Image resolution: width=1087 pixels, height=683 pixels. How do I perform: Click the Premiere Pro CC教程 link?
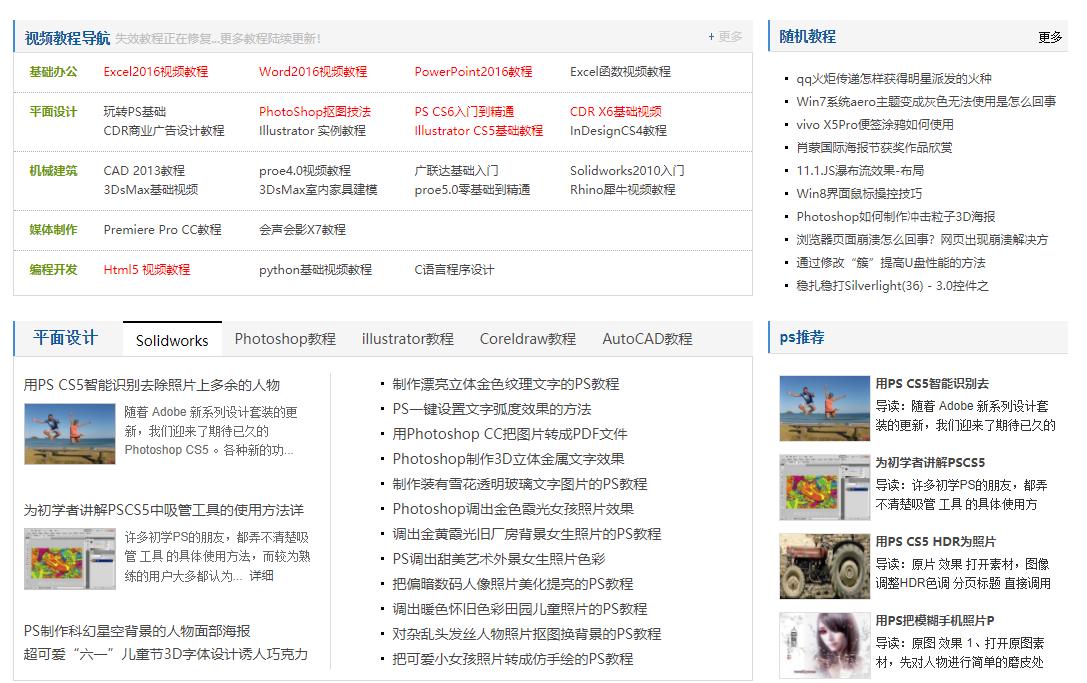(165, 229)
